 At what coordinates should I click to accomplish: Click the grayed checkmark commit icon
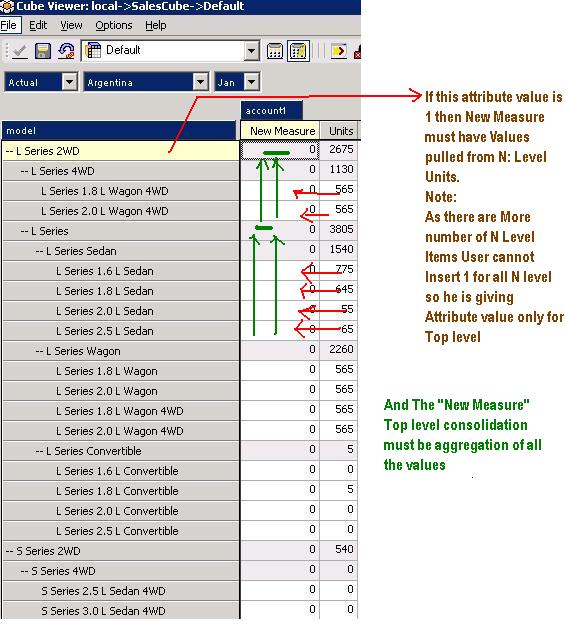click(x=19, y=51)
